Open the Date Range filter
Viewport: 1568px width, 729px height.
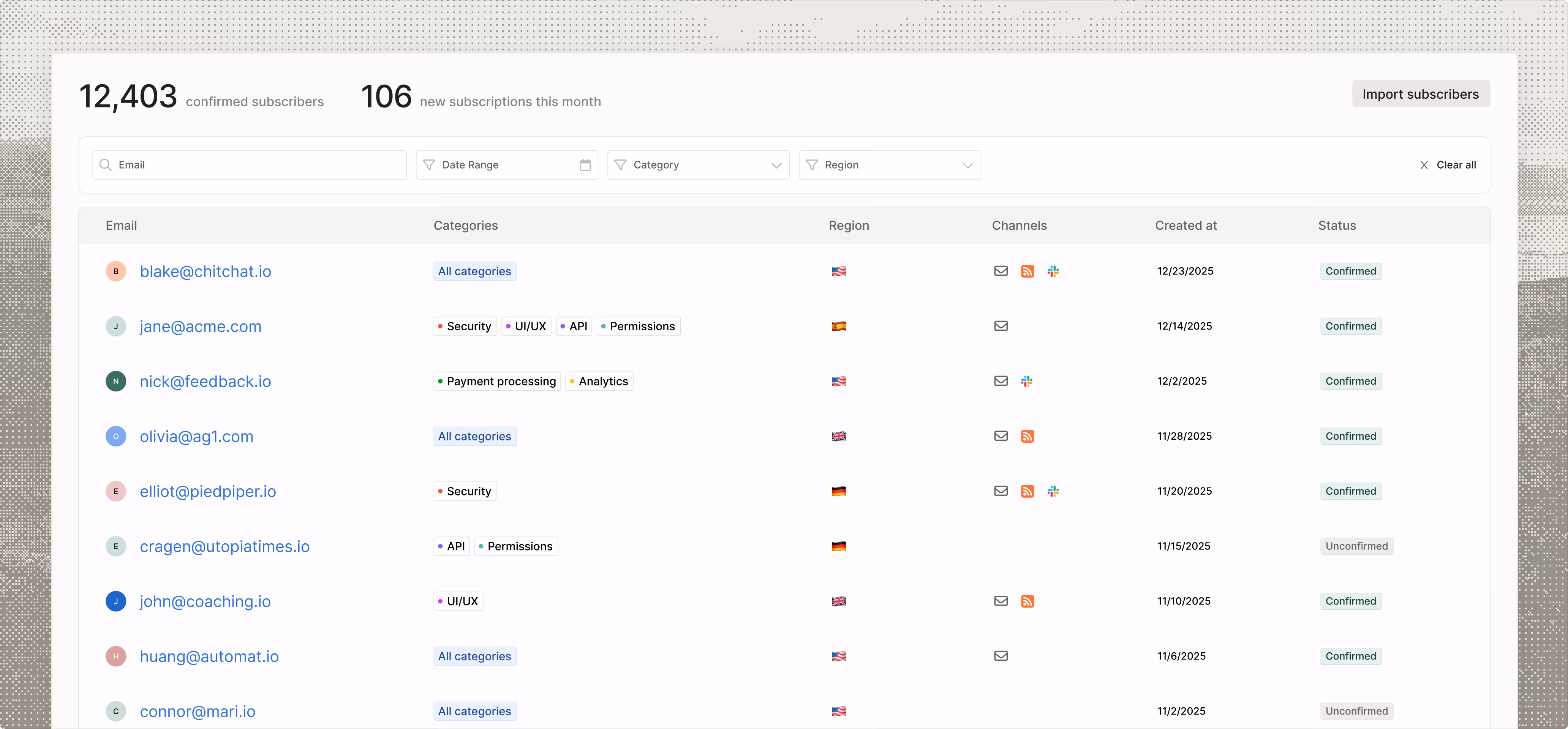tap(506, 165)
